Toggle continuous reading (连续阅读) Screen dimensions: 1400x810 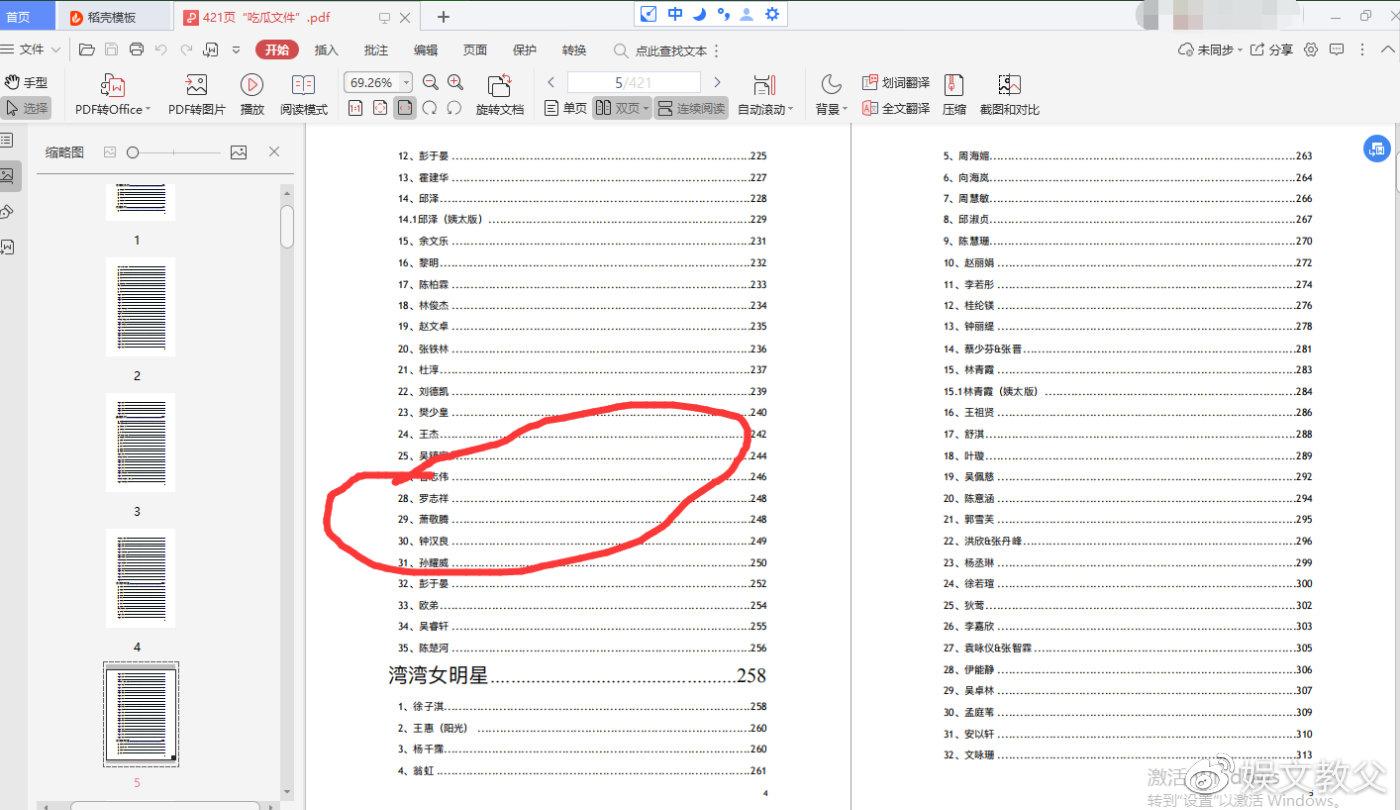(691, 108)
